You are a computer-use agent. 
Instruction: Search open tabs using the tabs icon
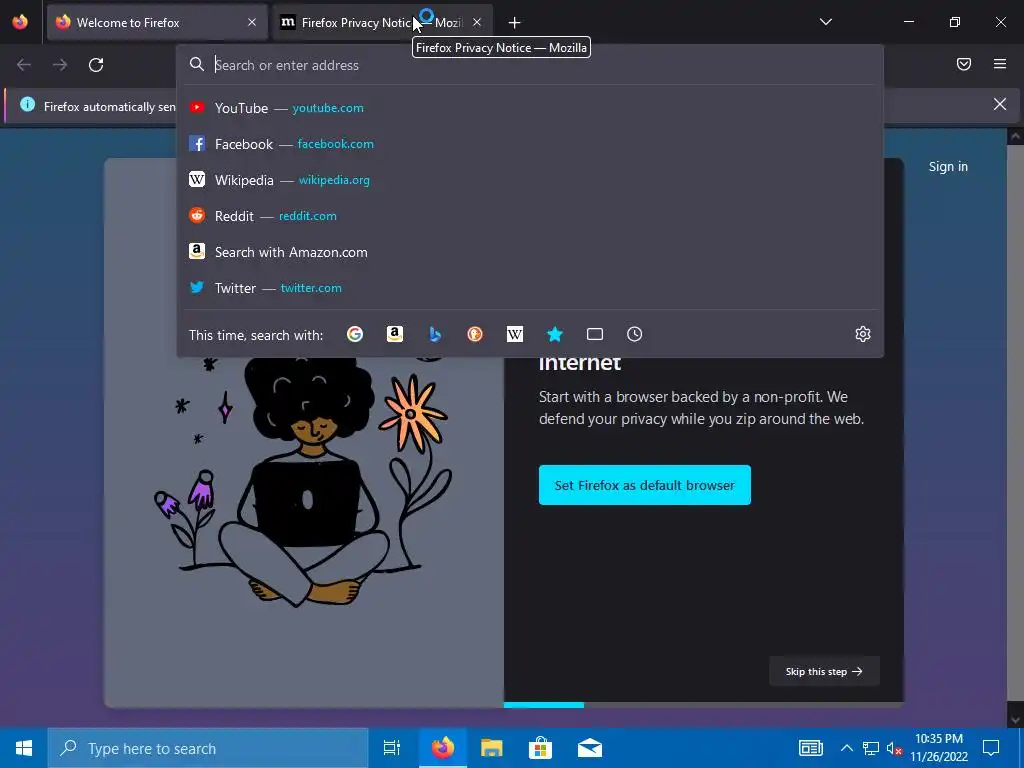595,334
